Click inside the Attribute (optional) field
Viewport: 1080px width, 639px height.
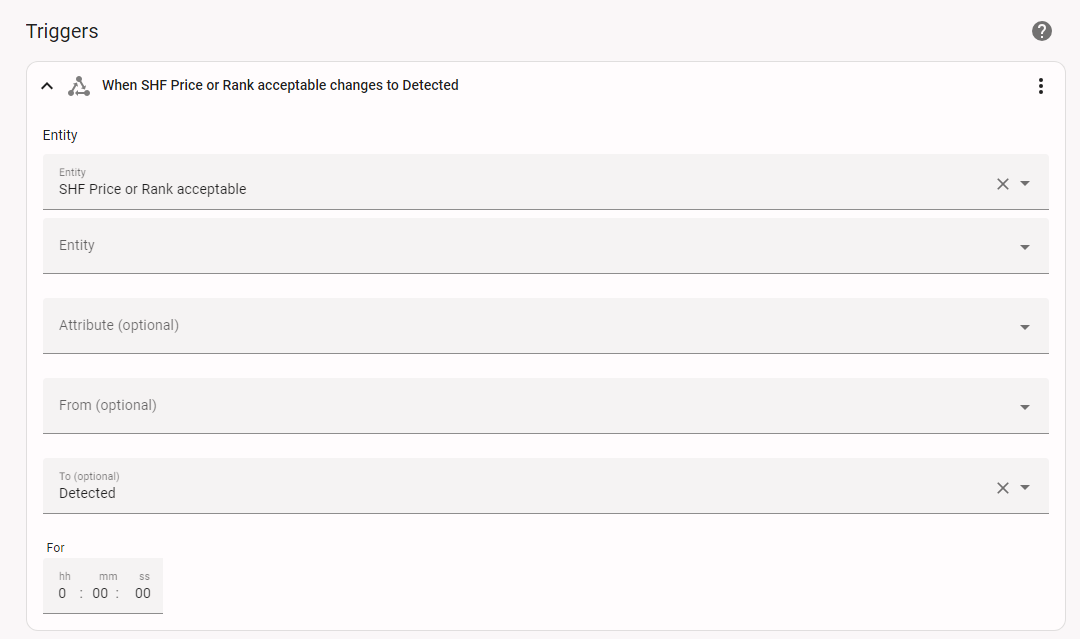tap(500, 326)
